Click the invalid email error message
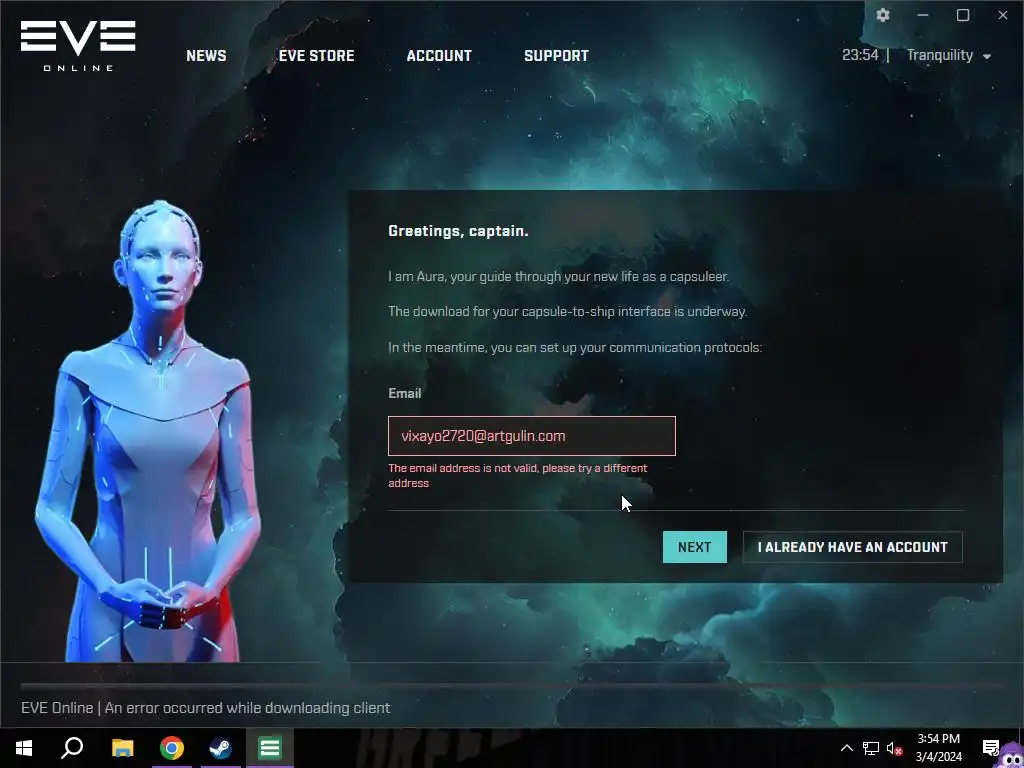This screenshot has height=768, width=1024. tap(517, 475)
